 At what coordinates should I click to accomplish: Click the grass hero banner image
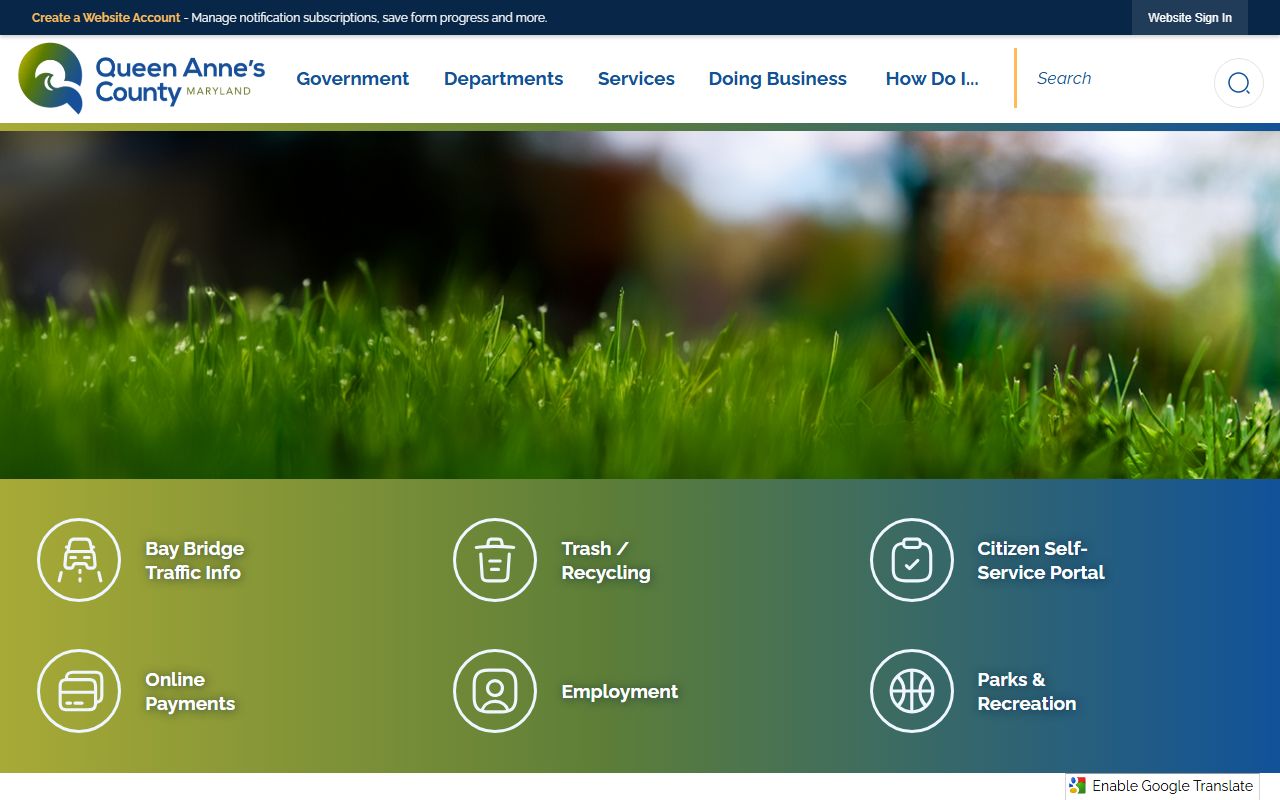pyautogui.click(x=640, y=305)
